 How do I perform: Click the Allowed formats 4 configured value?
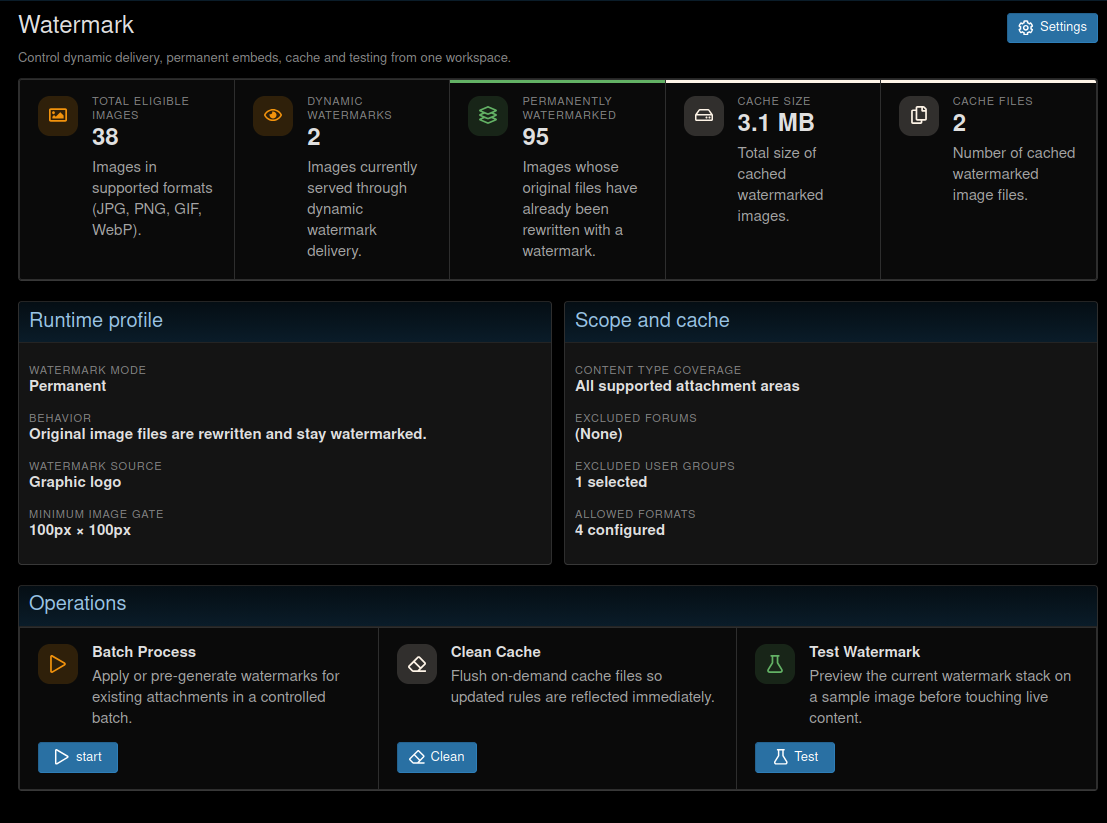[620, 530]
